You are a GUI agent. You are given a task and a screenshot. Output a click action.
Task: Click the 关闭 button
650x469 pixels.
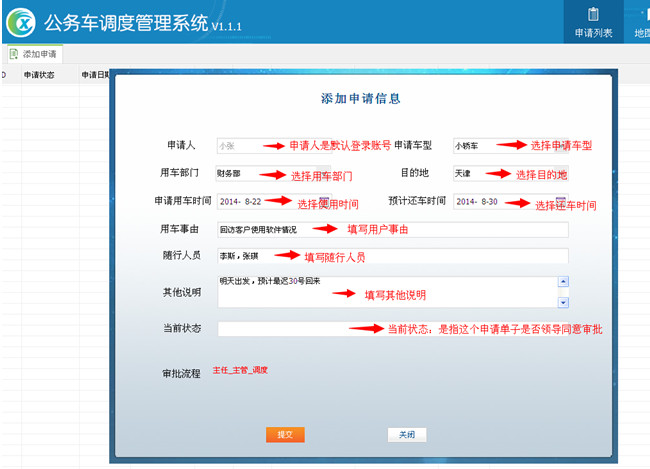coord(406,434)
